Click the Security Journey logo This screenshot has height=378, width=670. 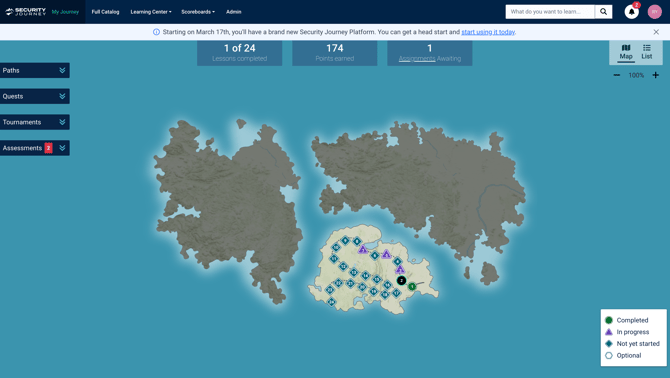(x=26, y=12)
